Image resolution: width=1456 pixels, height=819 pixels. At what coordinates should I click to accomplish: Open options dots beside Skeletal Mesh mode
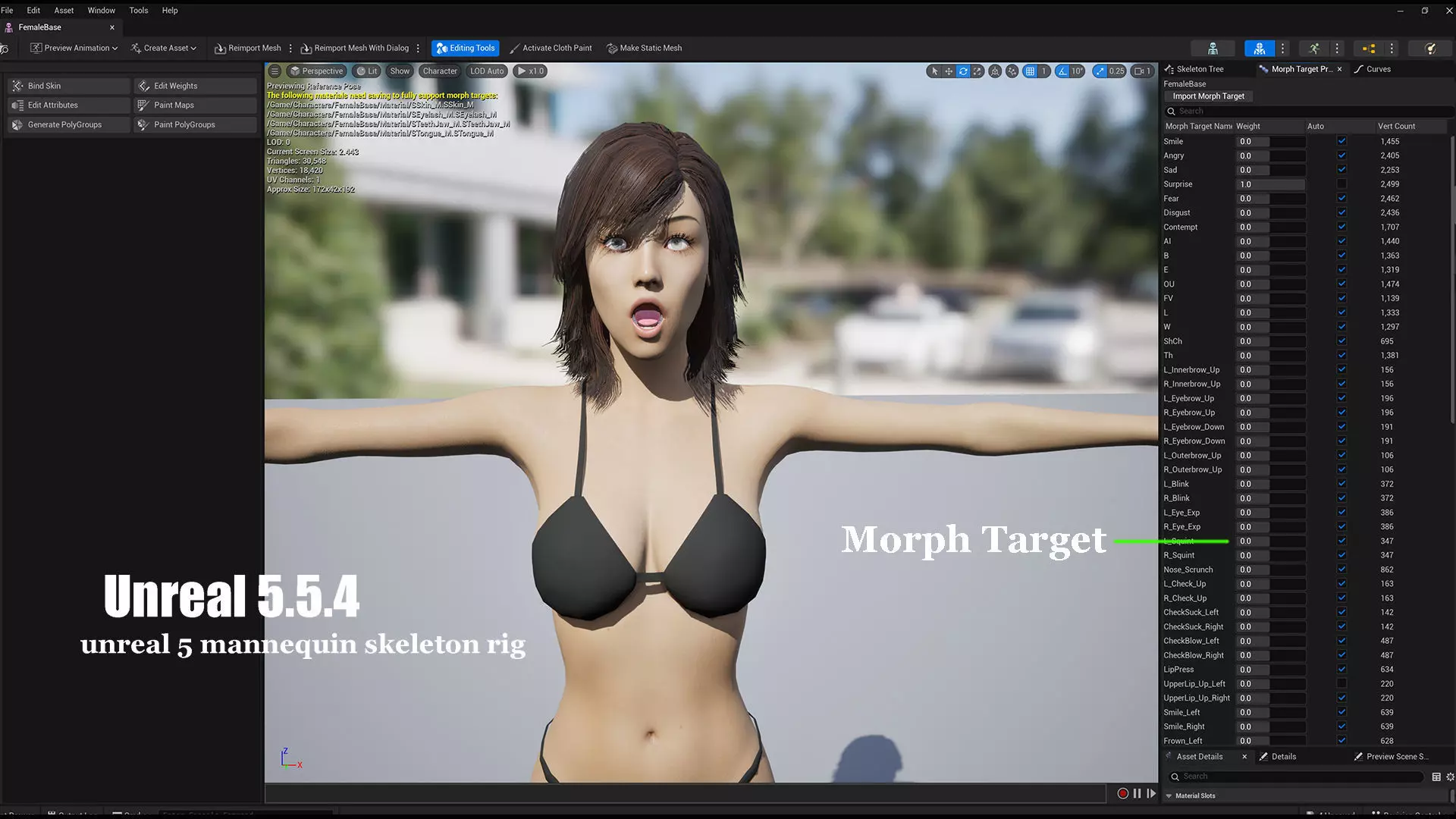1283,48
